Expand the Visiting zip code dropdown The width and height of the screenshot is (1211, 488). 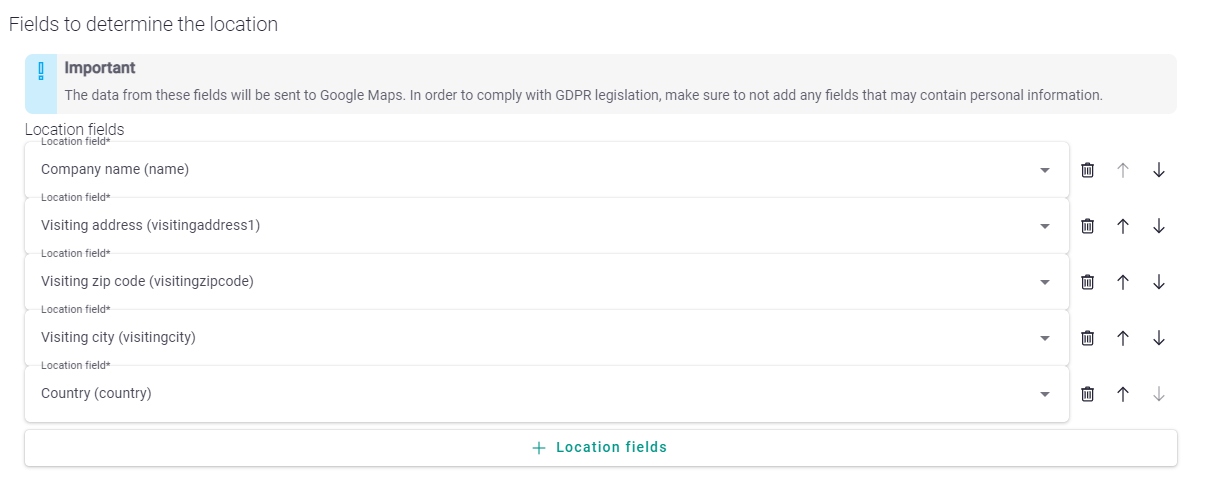[x=547, y=282]
